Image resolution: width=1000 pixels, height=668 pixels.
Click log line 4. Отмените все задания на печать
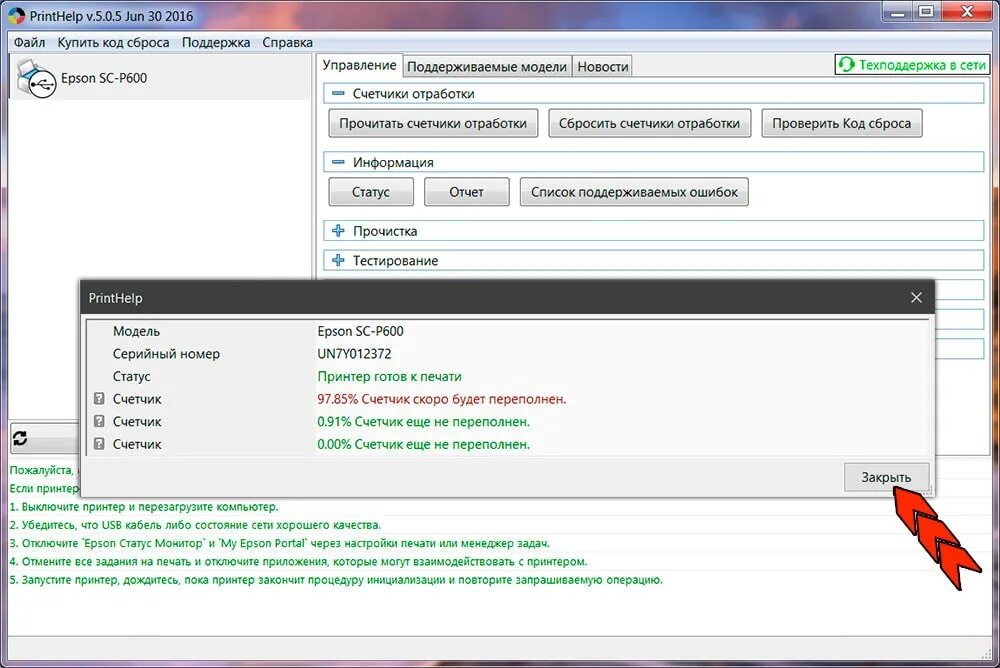(x=298, y=561)
